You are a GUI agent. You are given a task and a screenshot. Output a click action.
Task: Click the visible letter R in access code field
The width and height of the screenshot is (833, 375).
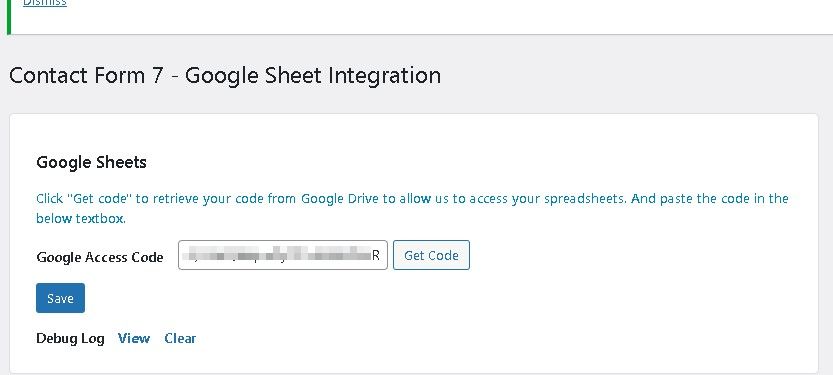[376, 255]
